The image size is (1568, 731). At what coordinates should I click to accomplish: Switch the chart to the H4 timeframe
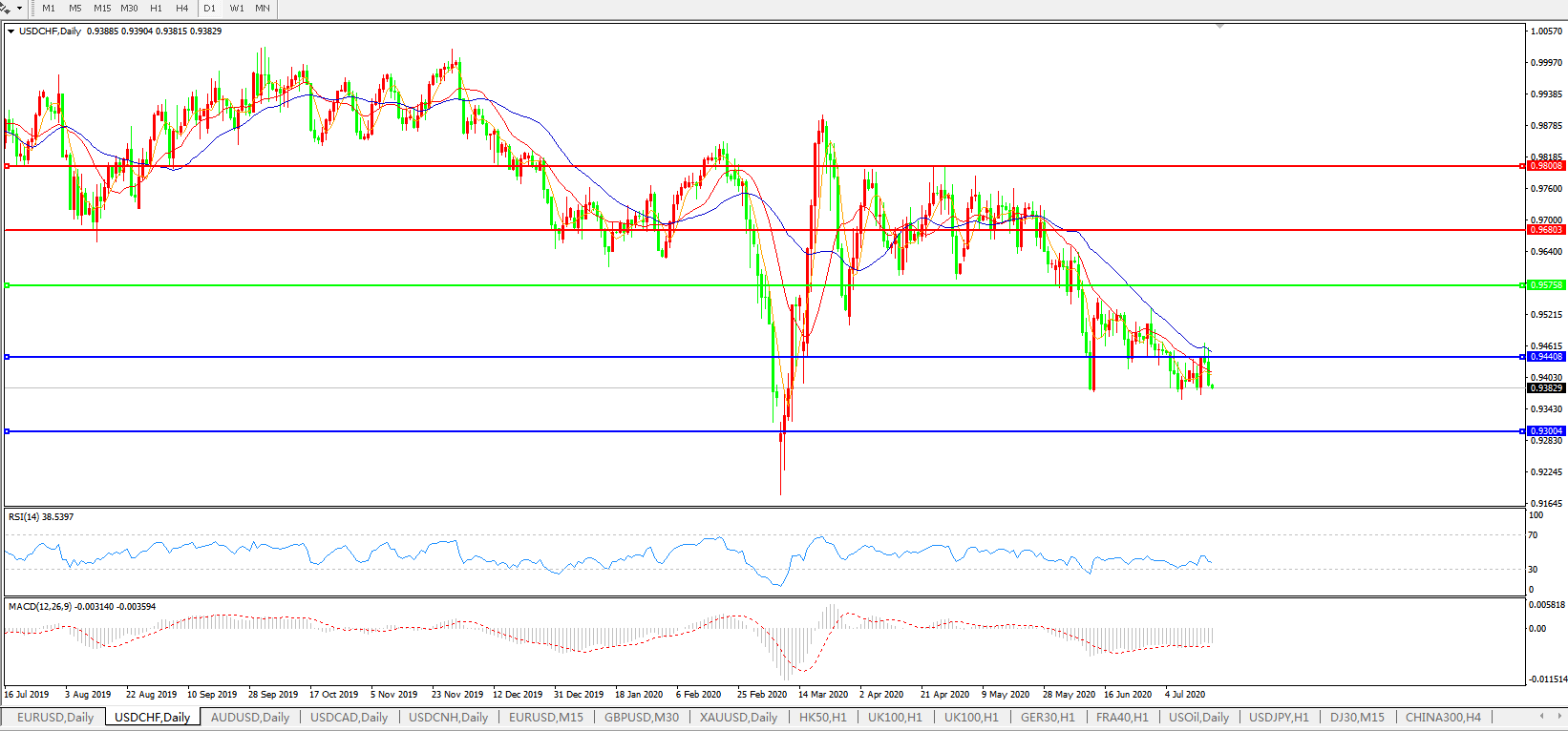(182, 8)
